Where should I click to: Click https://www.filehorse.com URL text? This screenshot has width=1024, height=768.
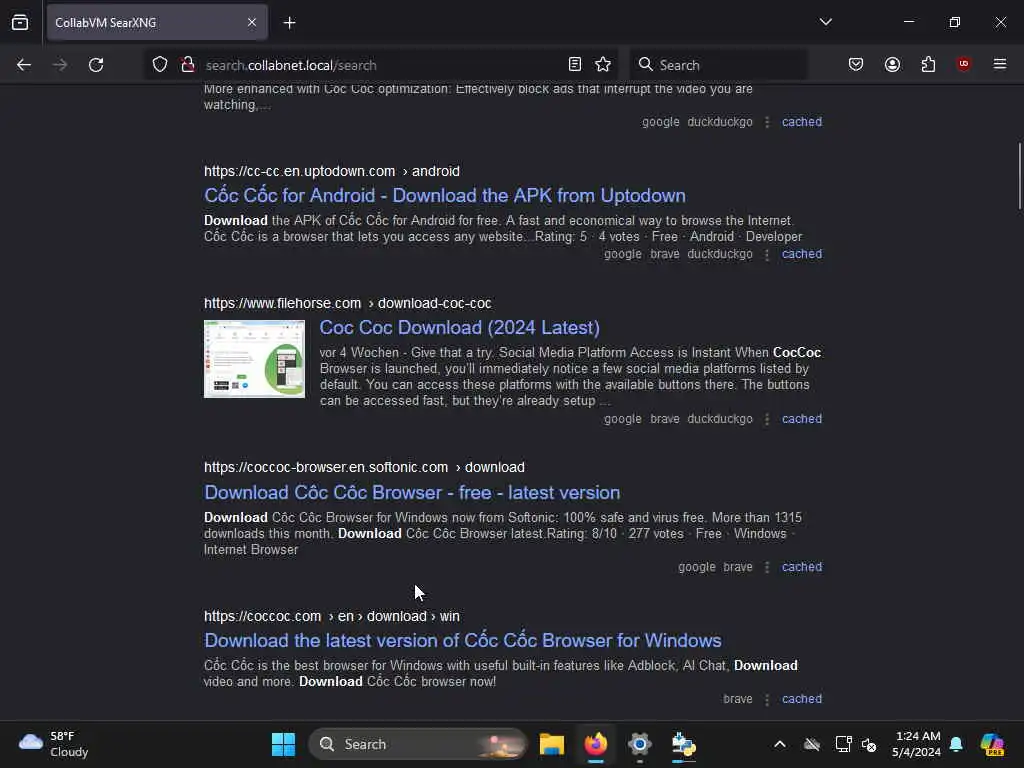(282, 303)
